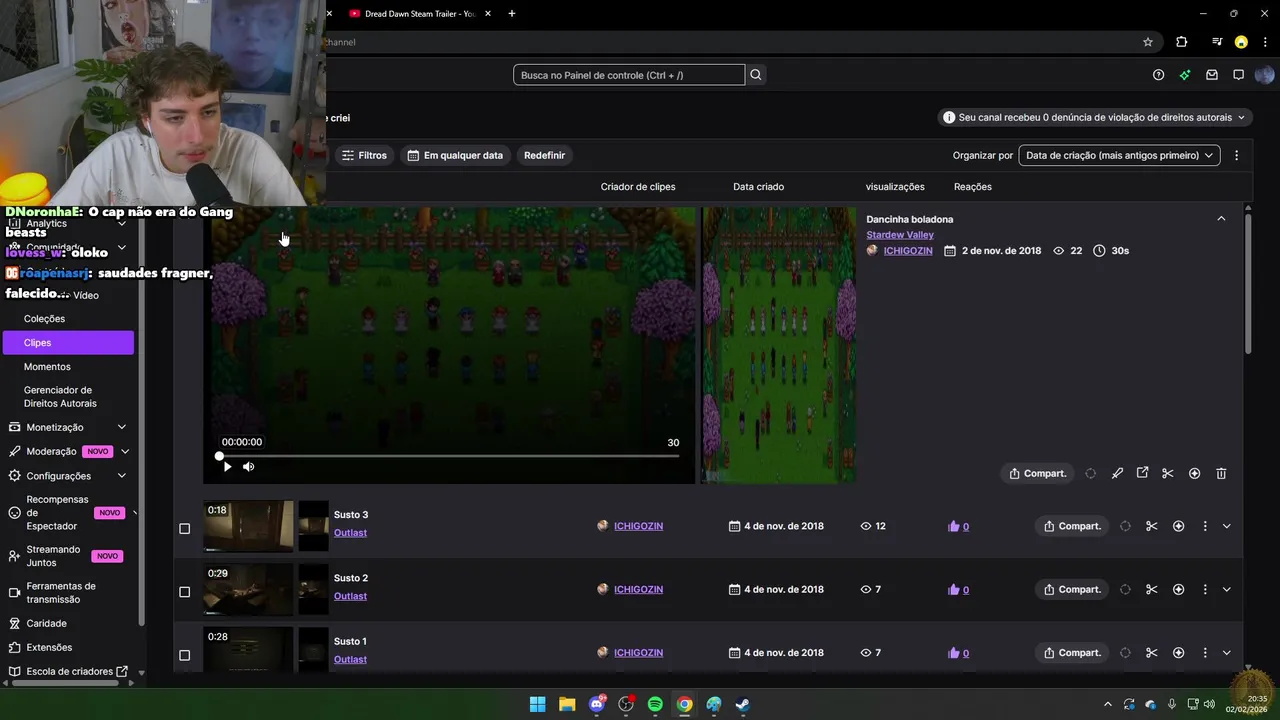
Task: Open Steam from the taskbar
Action: (x=743, y=704)
